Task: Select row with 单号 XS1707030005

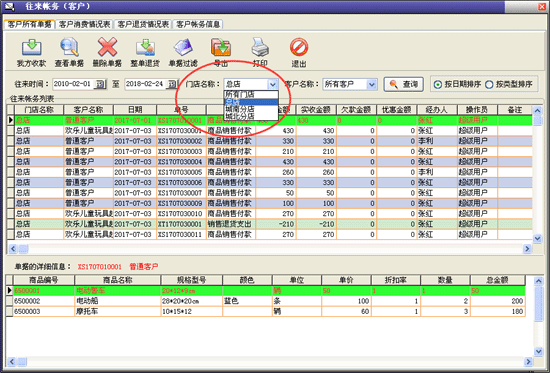Action: click(269, 172)
